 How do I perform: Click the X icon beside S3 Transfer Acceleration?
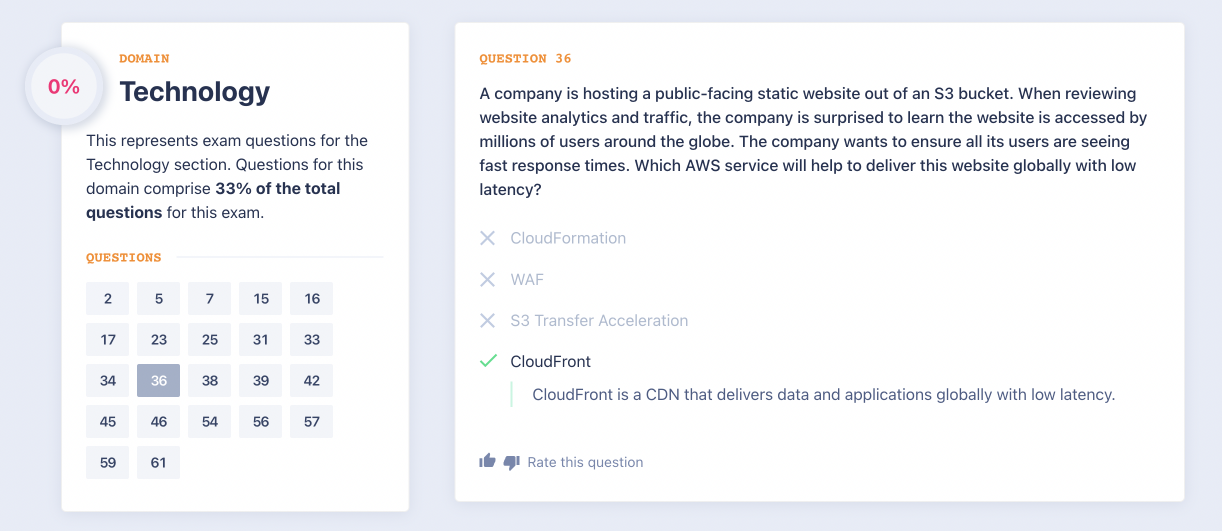pos(487,321)
